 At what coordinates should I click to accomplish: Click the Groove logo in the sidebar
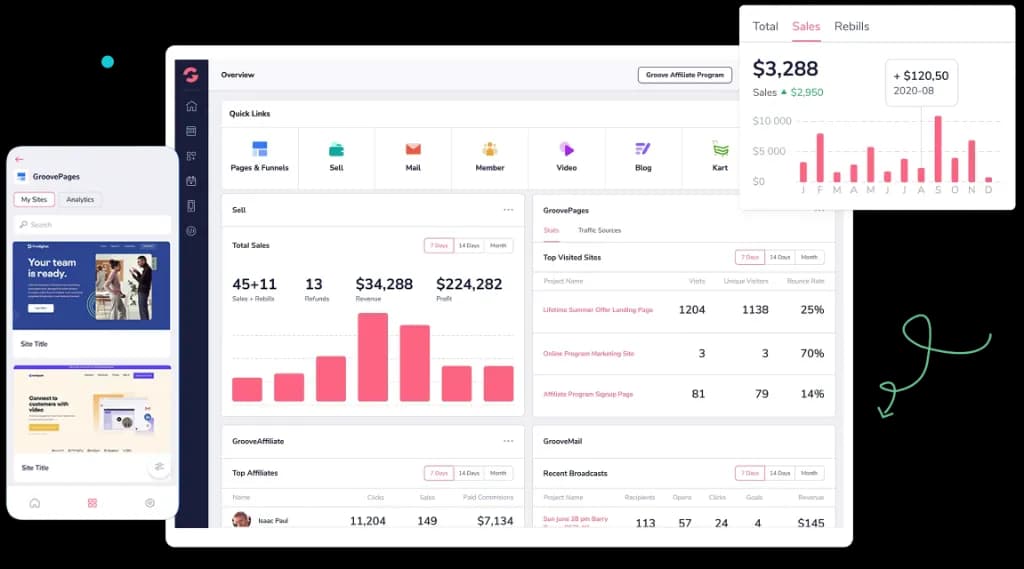click(x=191, y=74)
